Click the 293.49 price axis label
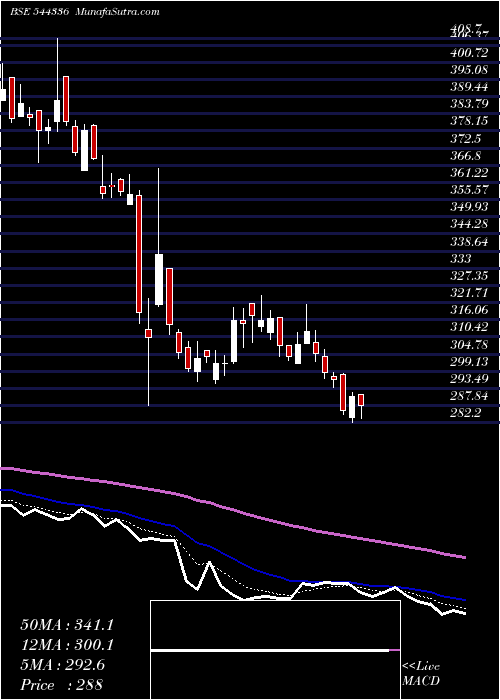The height and width of the screenshot is (700, 500). pos(469,379)
